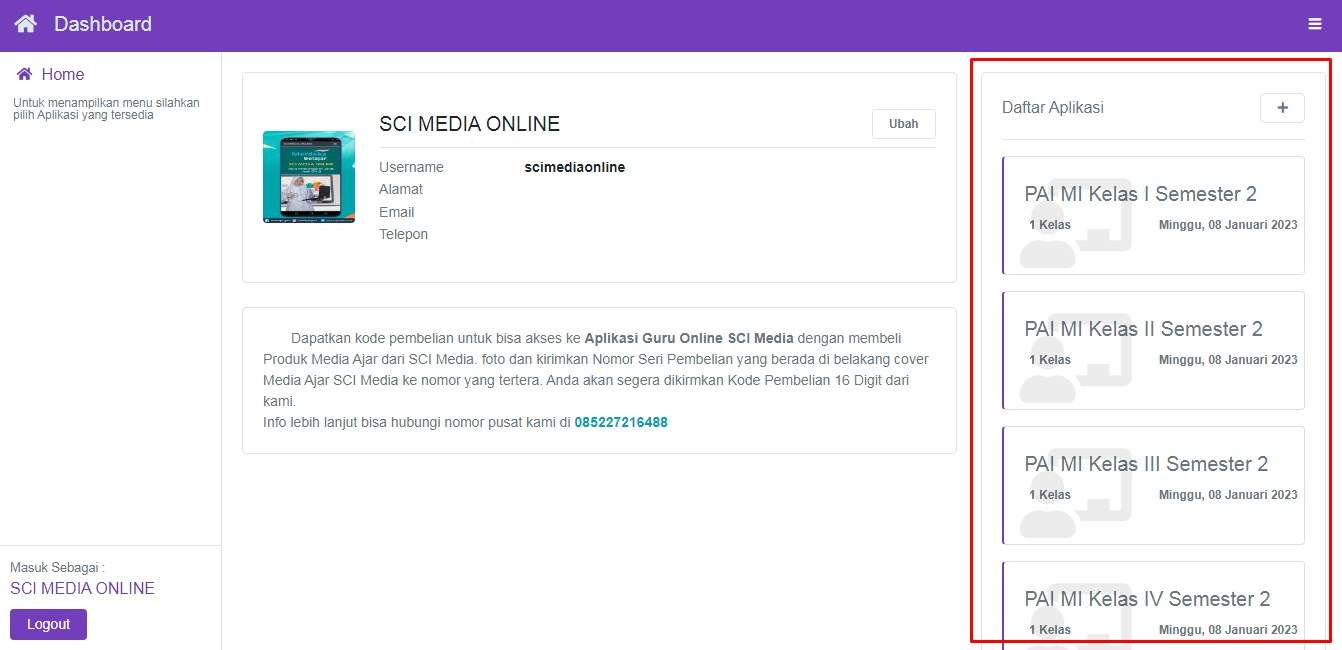The image size is (1342, 650).
Task: Click the Dashboard title in the header
Action: tap(103, 24)
